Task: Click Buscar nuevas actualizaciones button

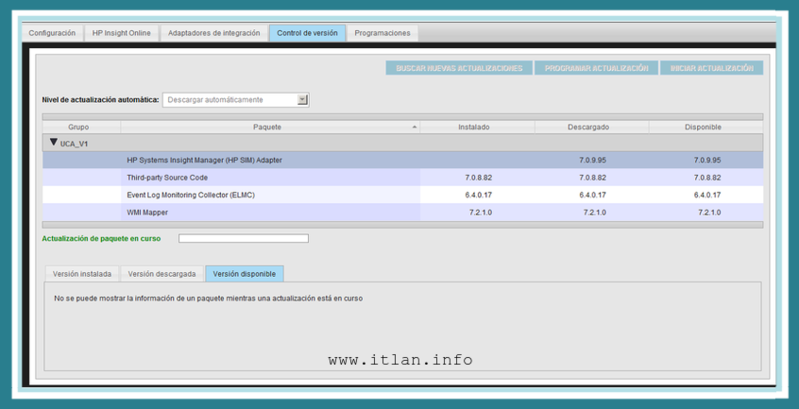Action: 459,68
